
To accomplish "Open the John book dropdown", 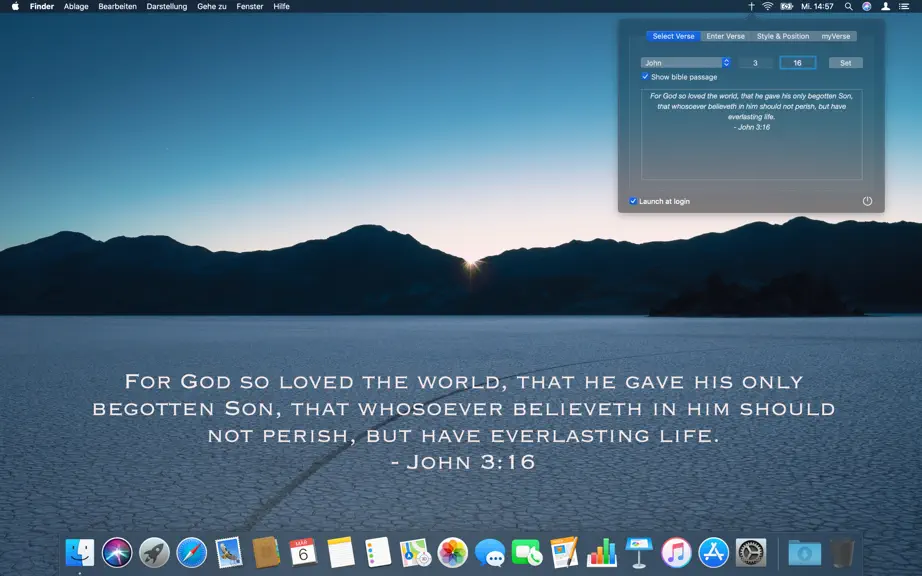I will pyautogui.click(x=686, y=62).
